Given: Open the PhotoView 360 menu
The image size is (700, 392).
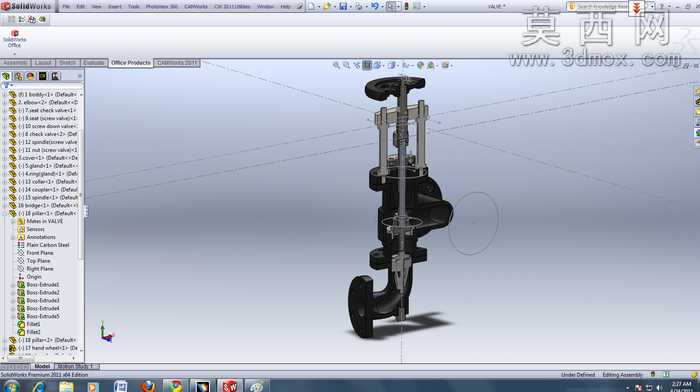Looking at the screenshot, I should [x=162, y=6].
